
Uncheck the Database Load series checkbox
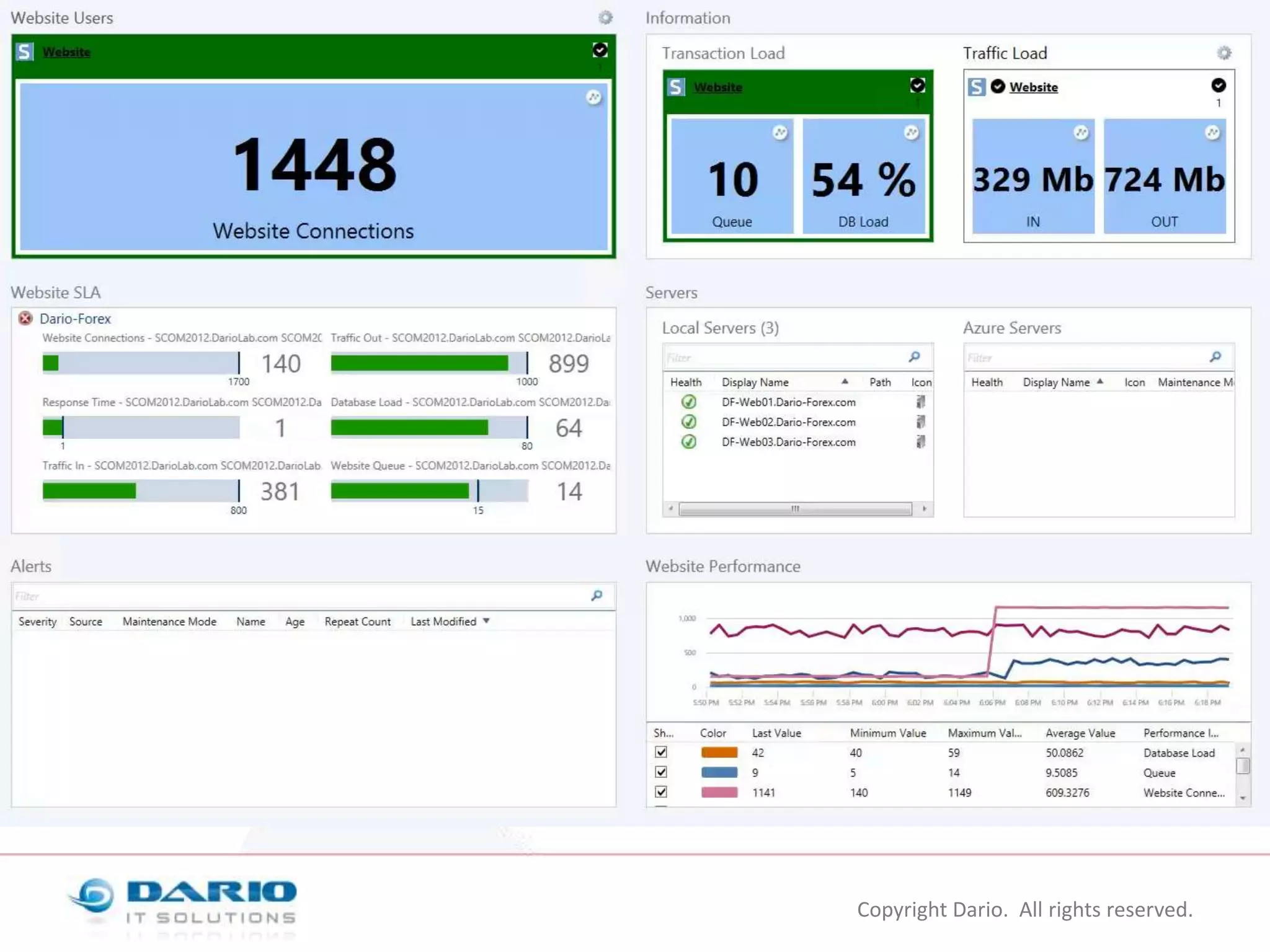click(661, 752)
